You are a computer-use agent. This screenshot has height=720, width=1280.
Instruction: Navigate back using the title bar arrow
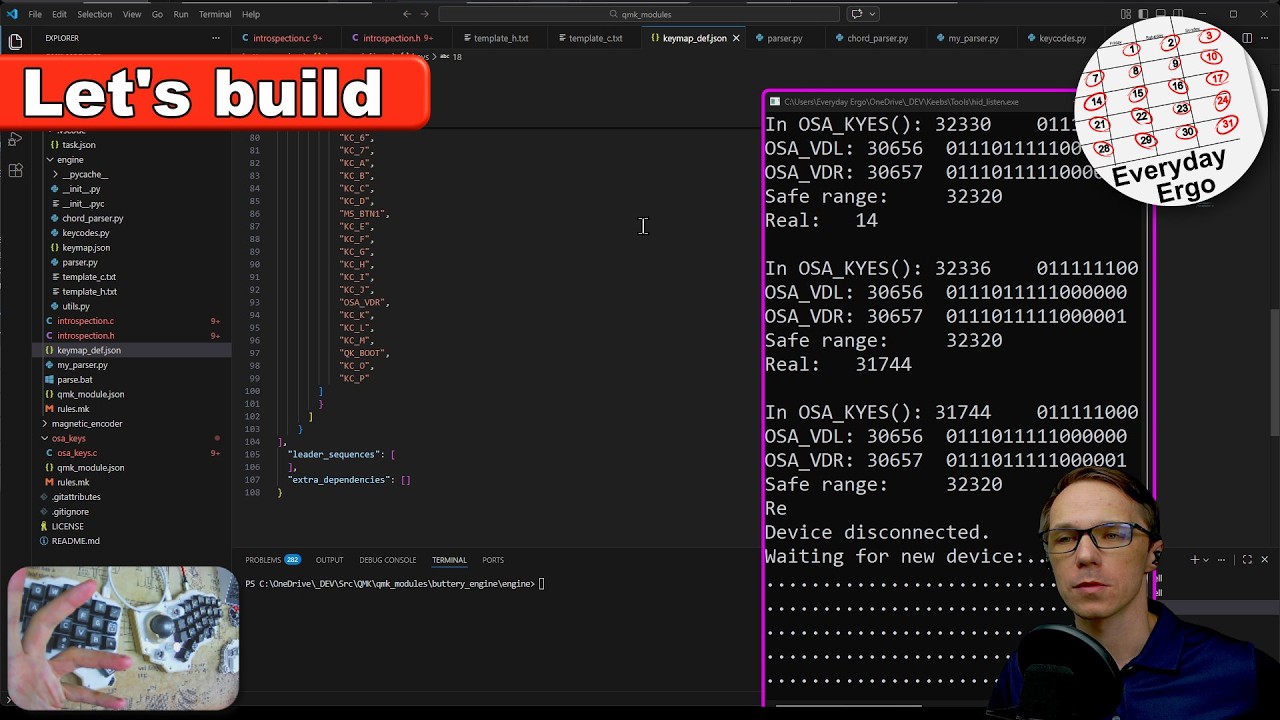point(407,14)
